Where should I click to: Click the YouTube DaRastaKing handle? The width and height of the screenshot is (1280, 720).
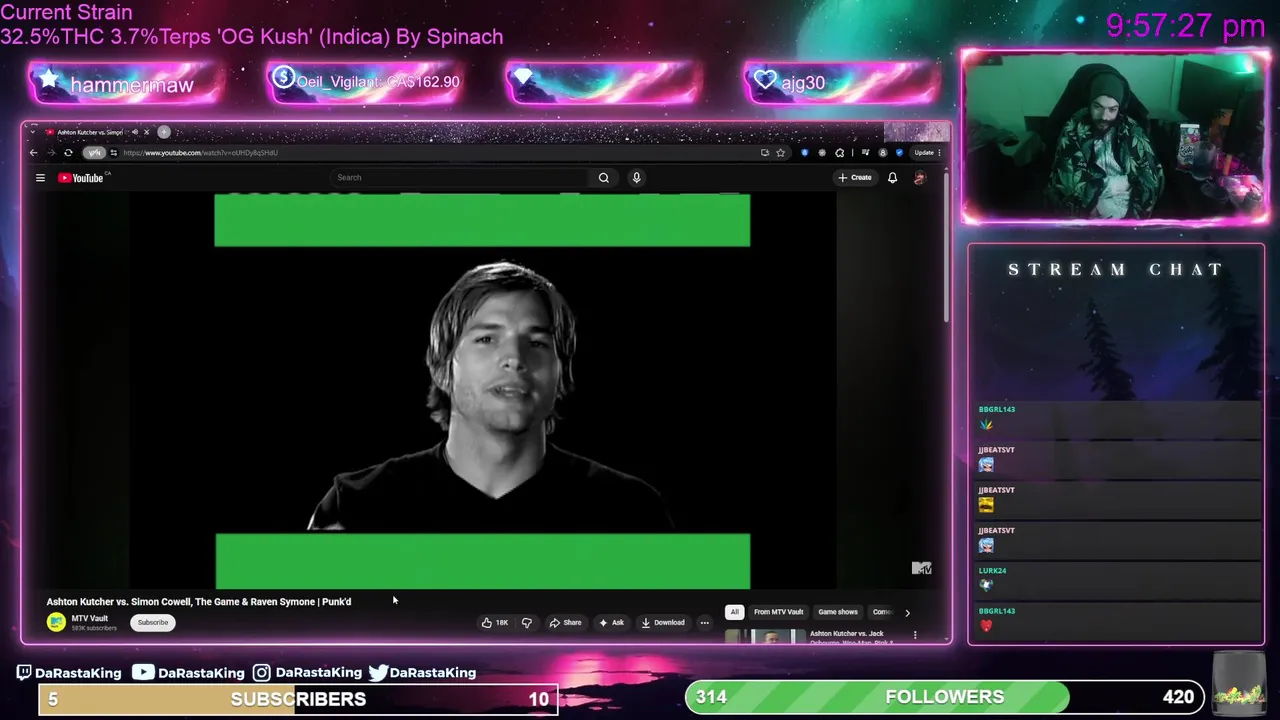click(201, 673)
